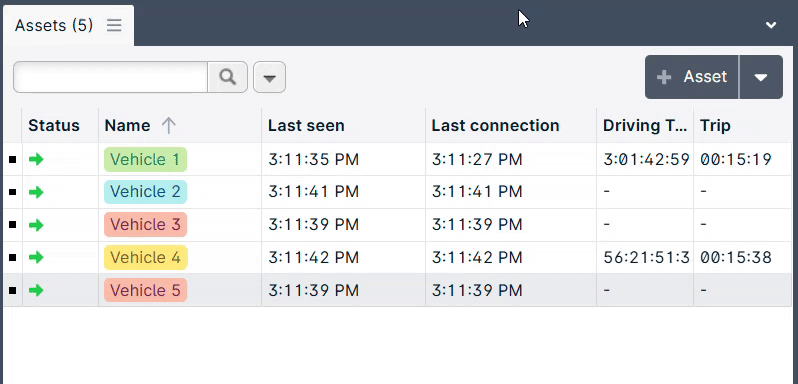The image size is (798, 384).
Task: Click Vehicle 2 green status arrow
Action: (36, 192)
